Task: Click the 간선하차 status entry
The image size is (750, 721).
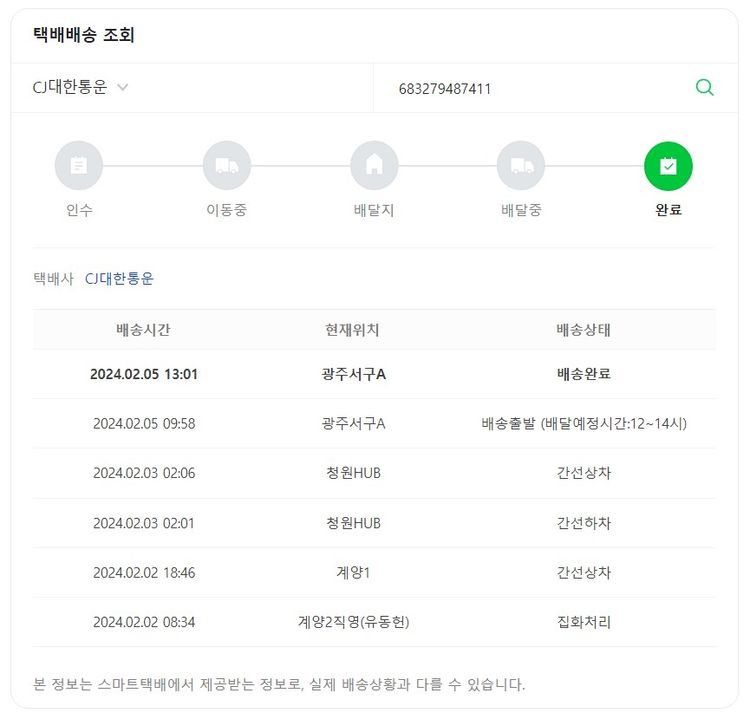Action: [x=583, y=523]
